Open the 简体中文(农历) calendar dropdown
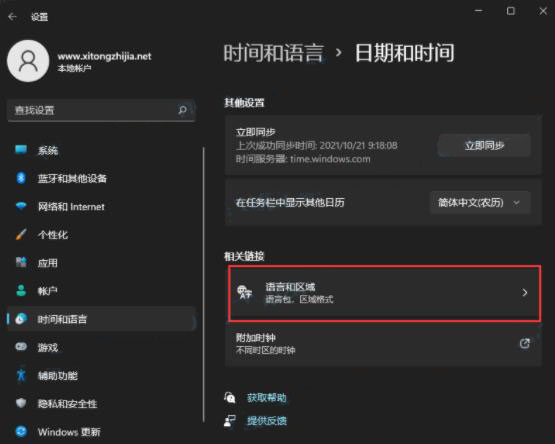Screen dimensions: 555x444 (x=480, y=203)
